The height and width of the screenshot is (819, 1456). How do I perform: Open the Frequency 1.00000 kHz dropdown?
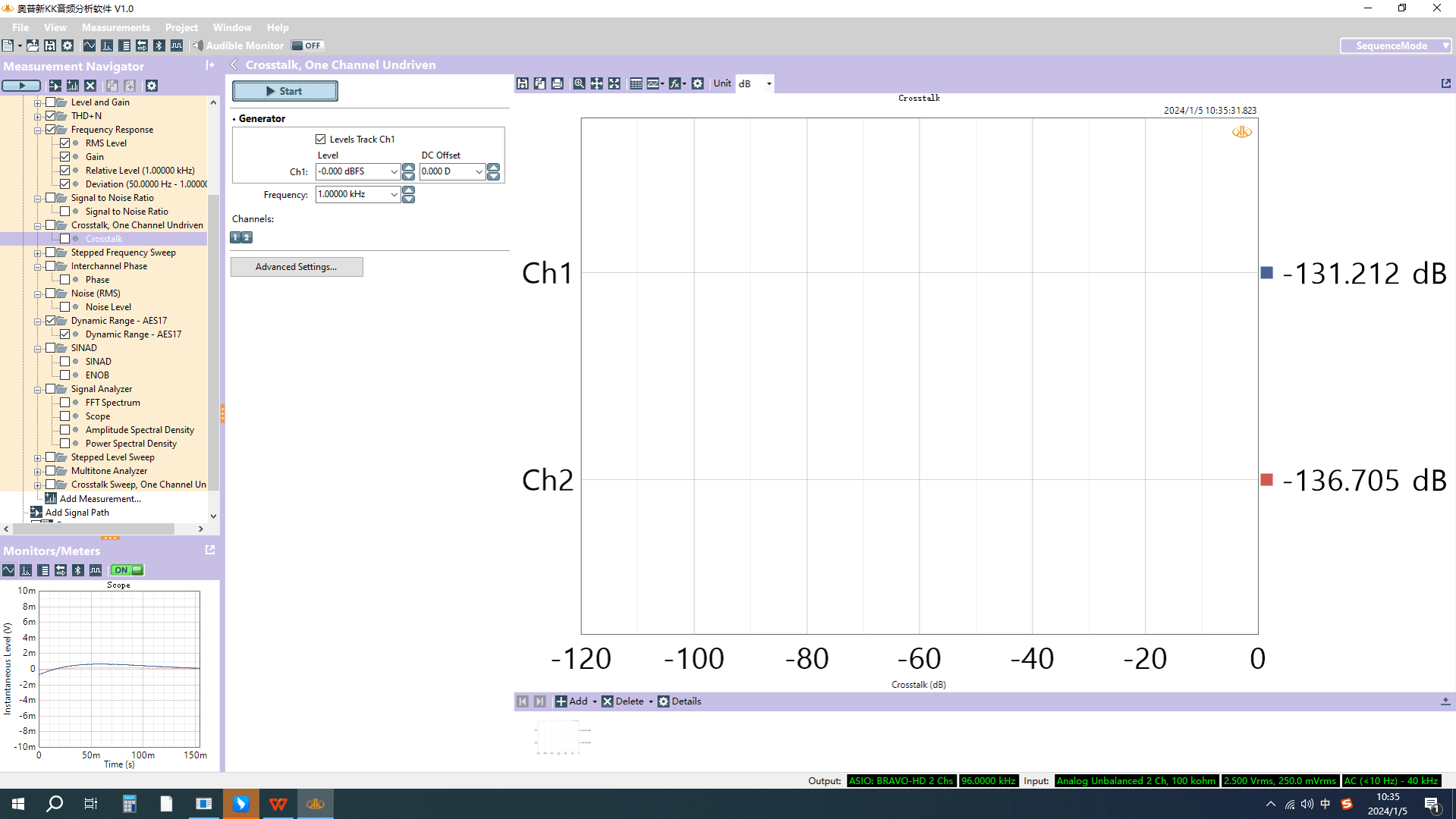(394, 195)
